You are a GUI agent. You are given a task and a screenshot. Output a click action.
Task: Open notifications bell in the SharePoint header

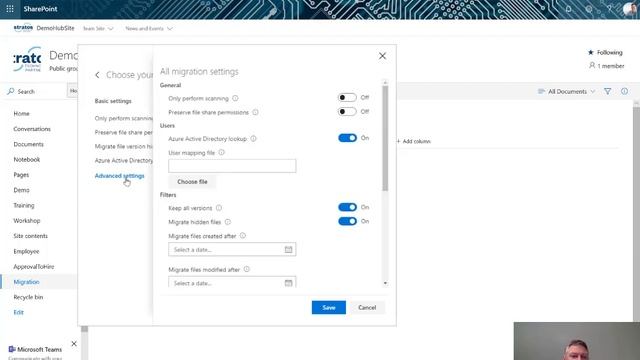click(x=568, y=9)
